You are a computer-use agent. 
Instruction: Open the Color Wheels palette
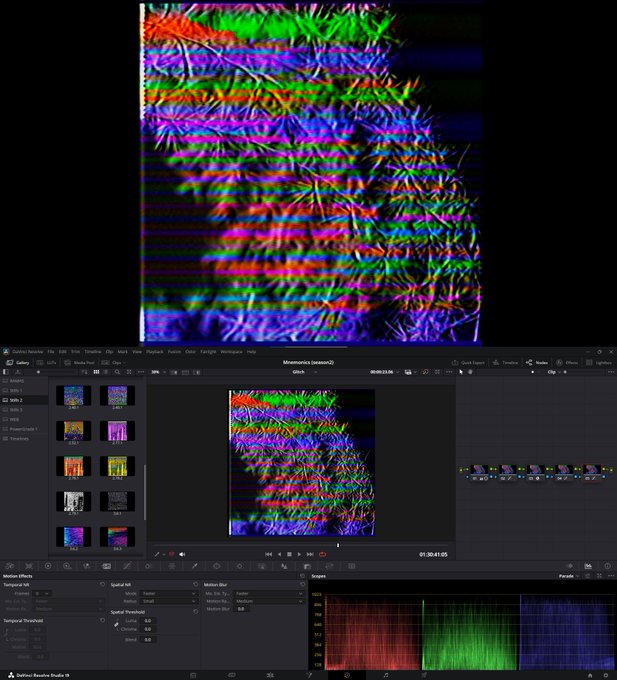(48, 566)
